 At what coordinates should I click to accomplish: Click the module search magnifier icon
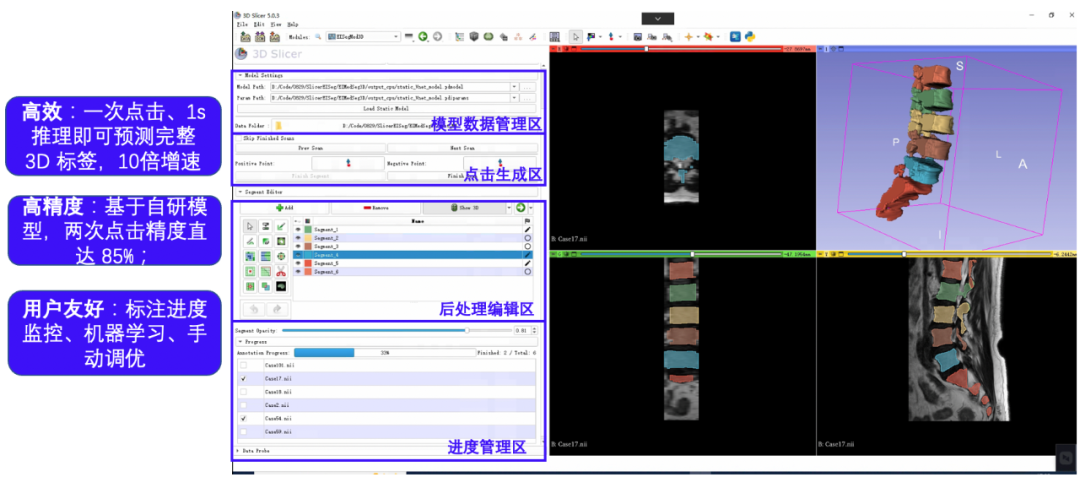318,36
